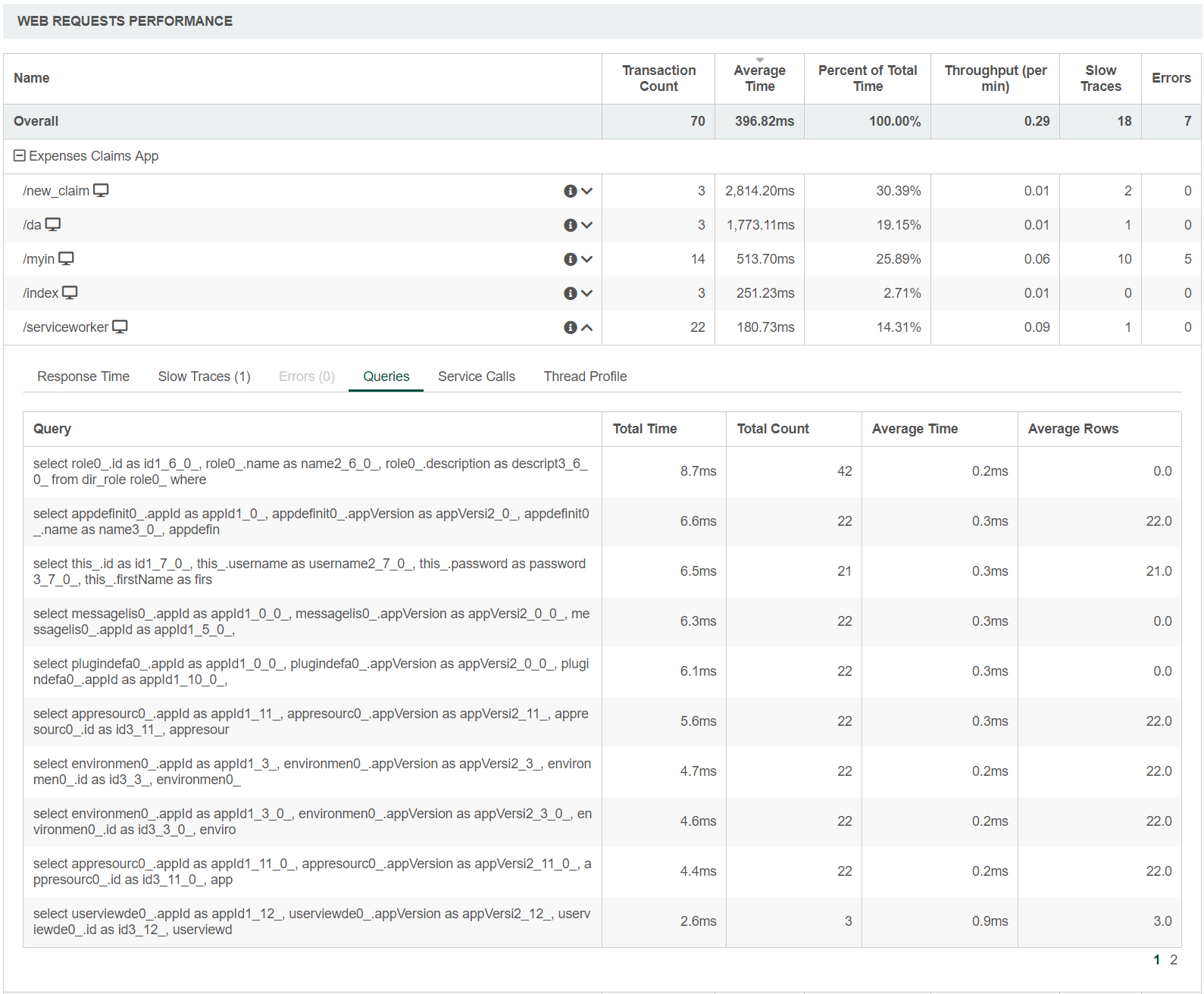Expand the /myin row details chevron

click(586, 259)
